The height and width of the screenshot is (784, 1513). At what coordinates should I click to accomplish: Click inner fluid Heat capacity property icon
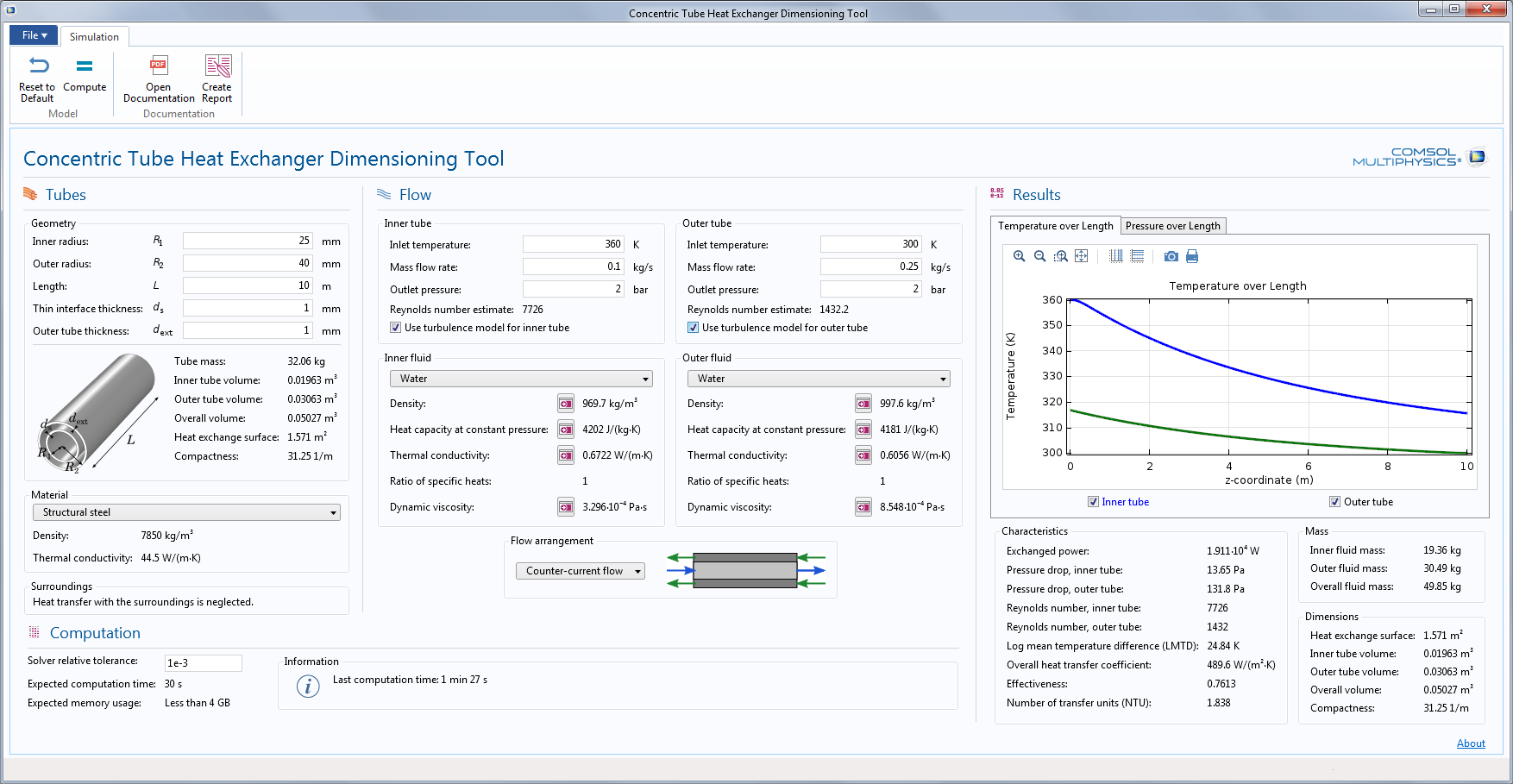566,430
